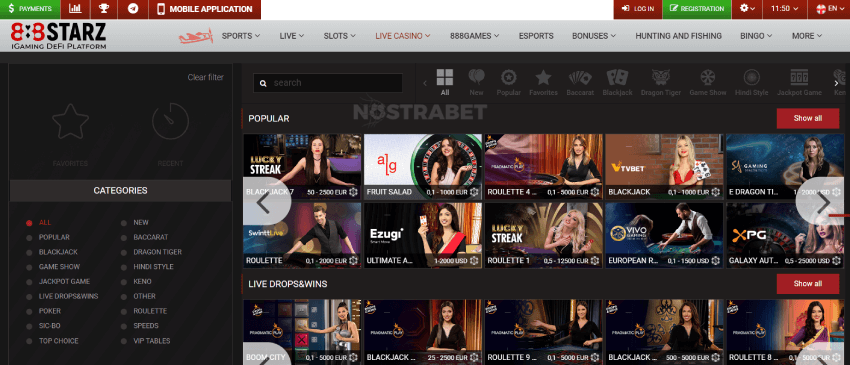Expand the SPORTS dropdown menu
850x365 pixels.
pos(241,36)
